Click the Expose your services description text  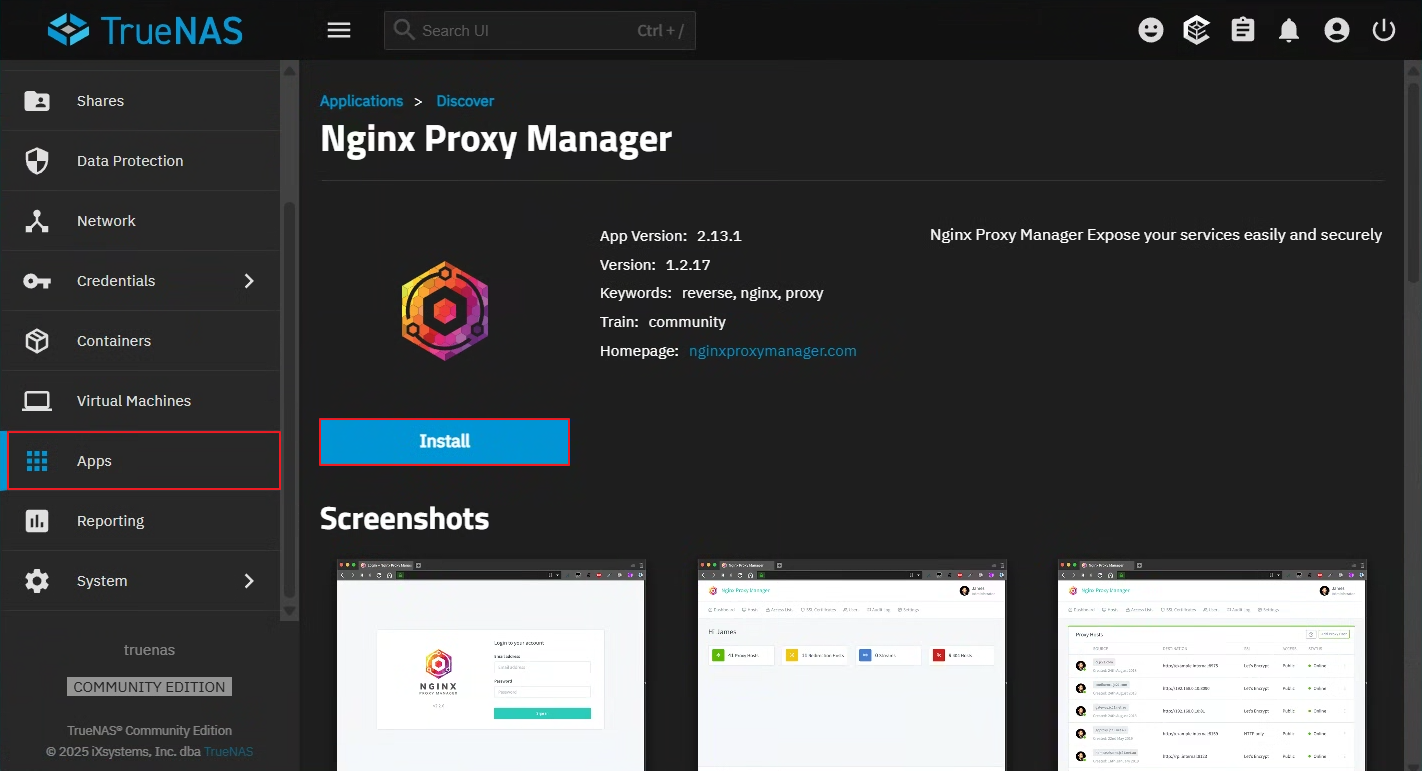pos(1156,235)
